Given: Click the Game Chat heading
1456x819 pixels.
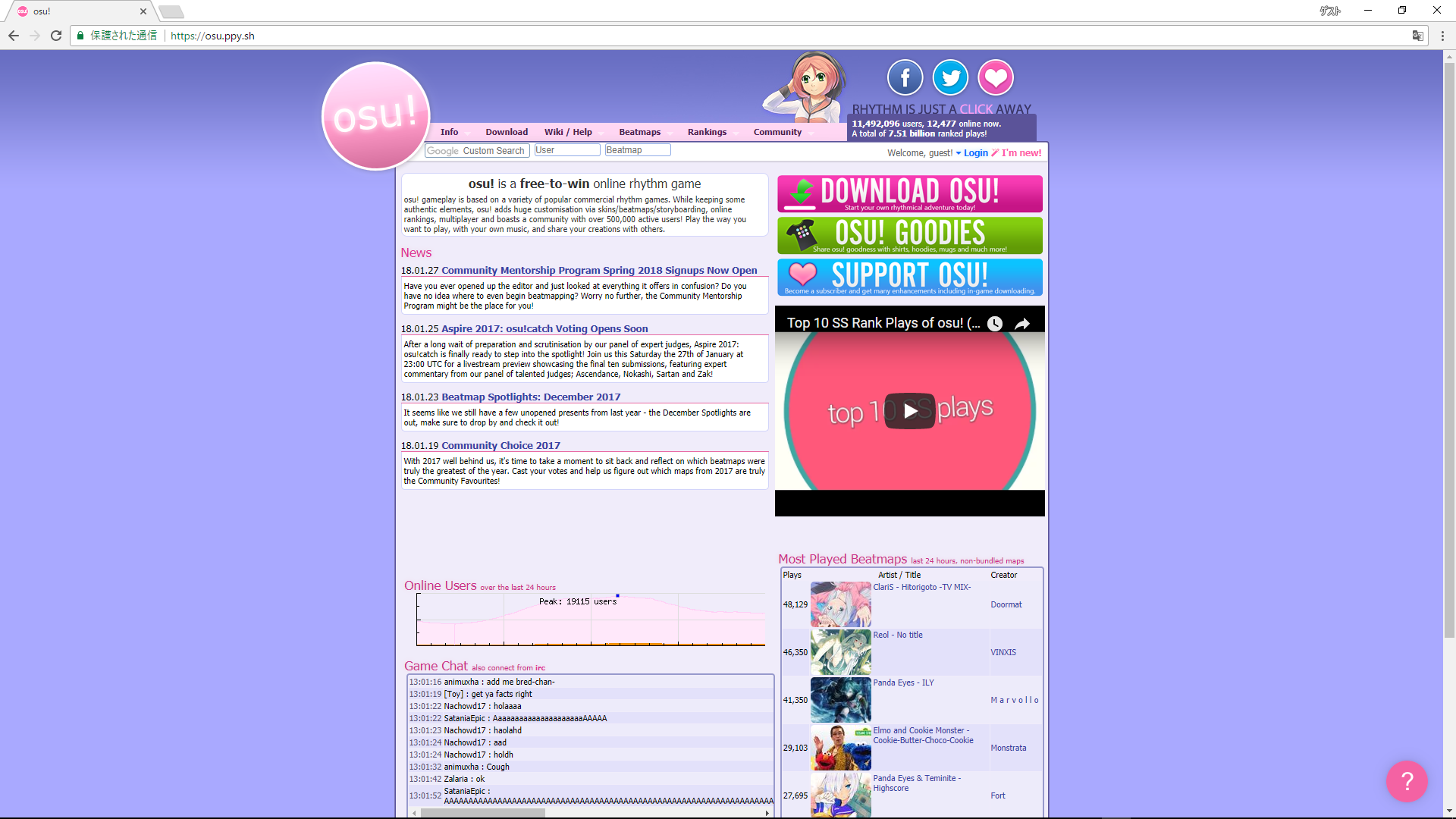Looking at the screenshot, I should click(436, 667).
